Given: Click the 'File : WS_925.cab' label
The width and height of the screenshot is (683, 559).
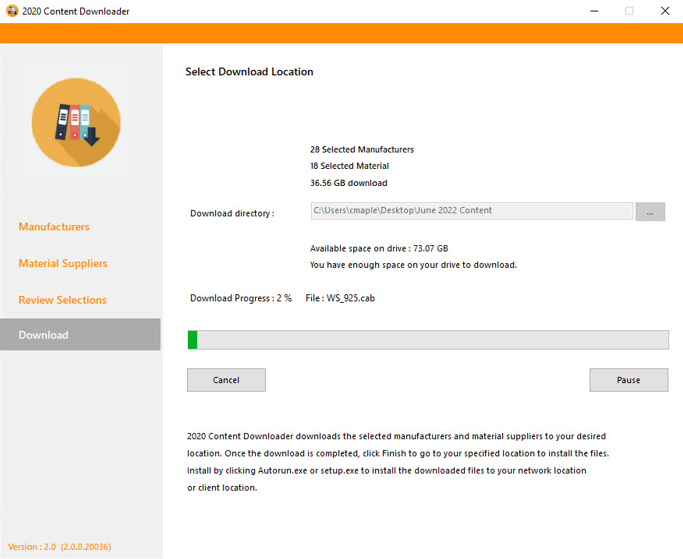Looking at the screenshot, I should (340, 298).
